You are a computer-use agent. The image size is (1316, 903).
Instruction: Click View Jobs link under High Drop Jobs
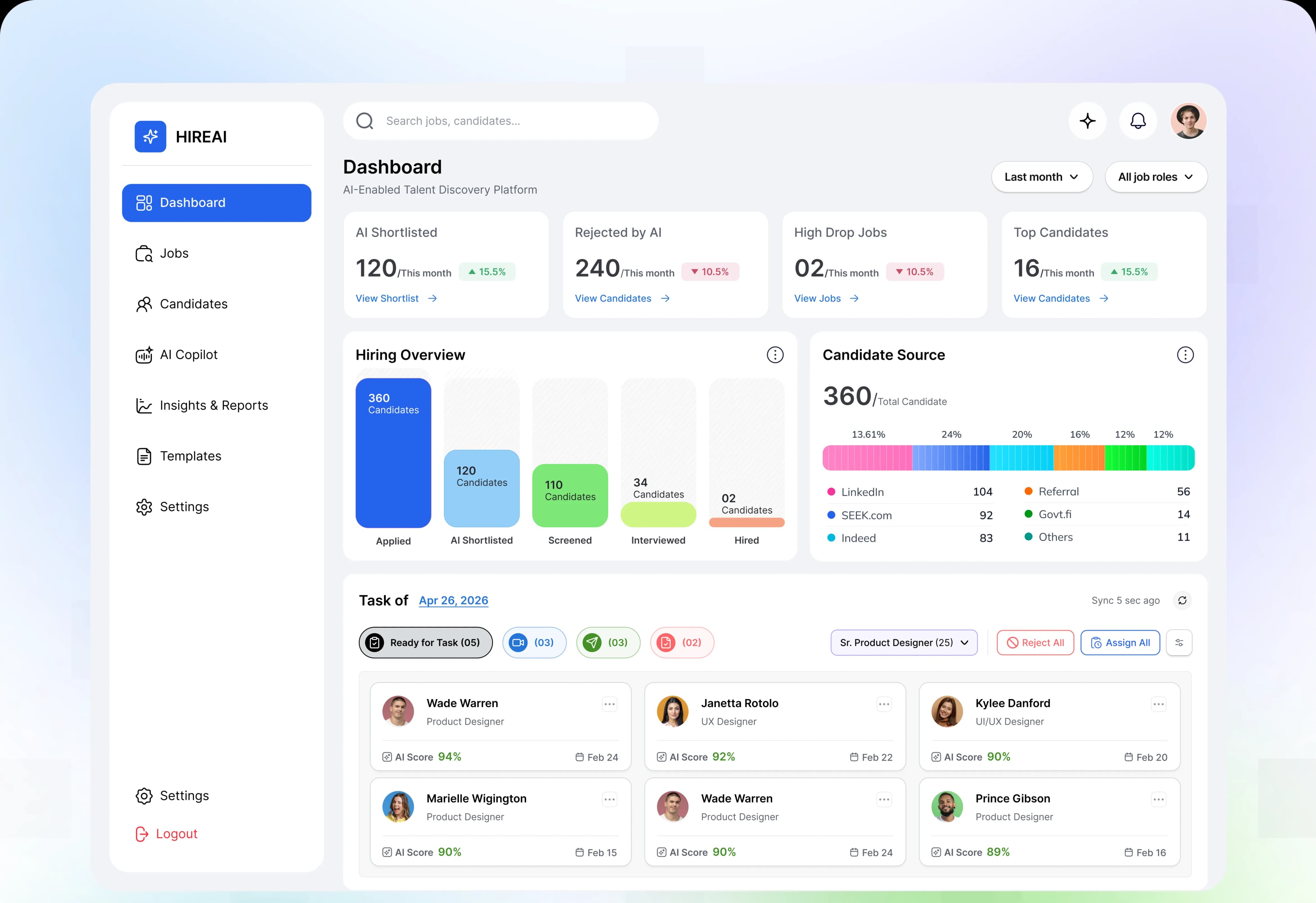click(826, 299)
